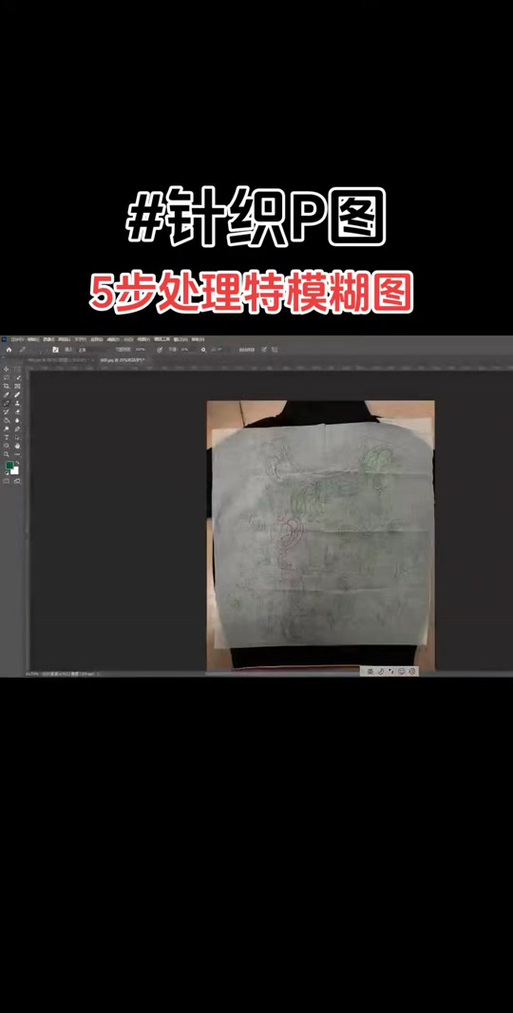Switch to the active jpg document tab
Viewport: 513px width, 1013px height.
[x=122, y=360]
